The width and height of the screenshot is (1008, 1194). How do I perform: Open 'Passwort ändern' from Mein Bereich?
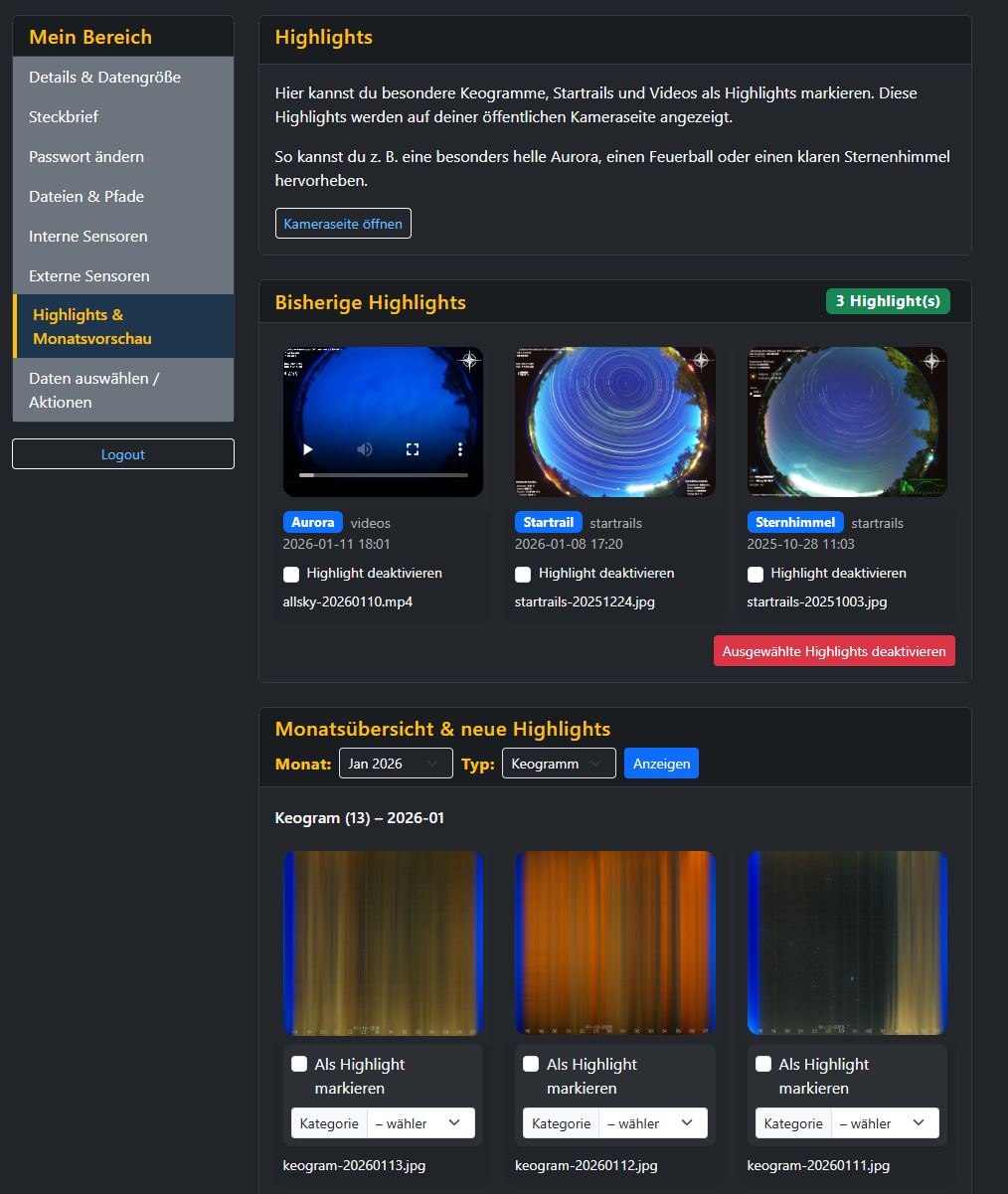pos(87,156)
